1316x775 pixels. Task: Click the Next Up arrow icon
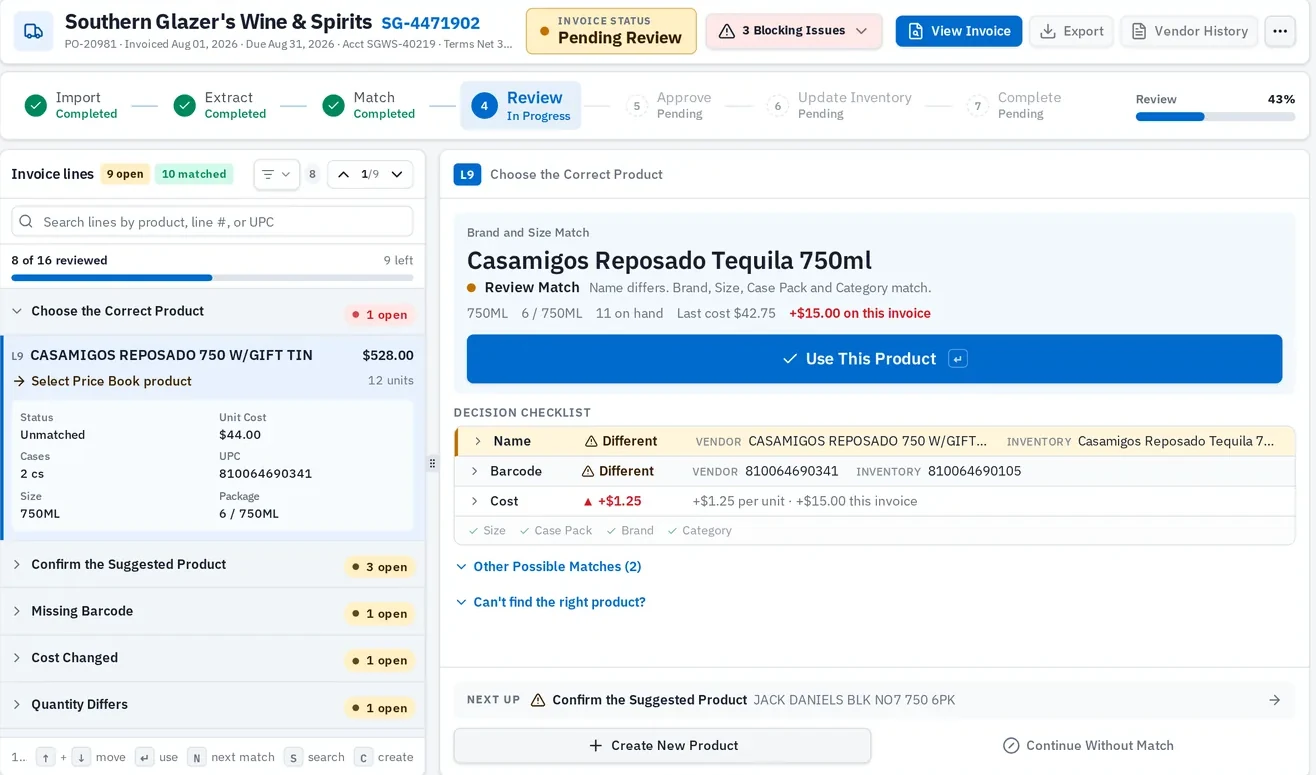point(1274,700)
